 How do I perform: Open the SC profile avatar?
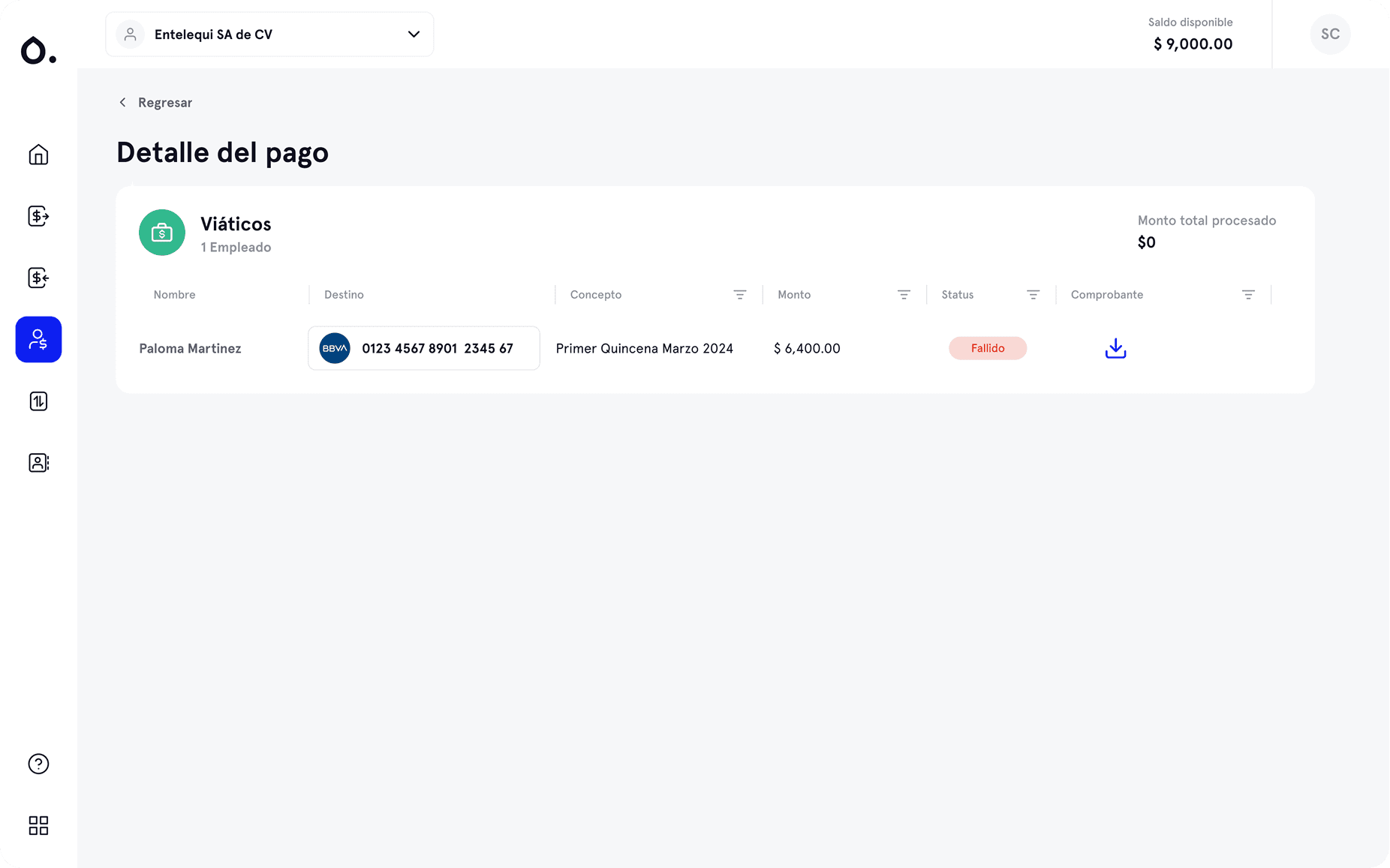(x=1330, y=34)
